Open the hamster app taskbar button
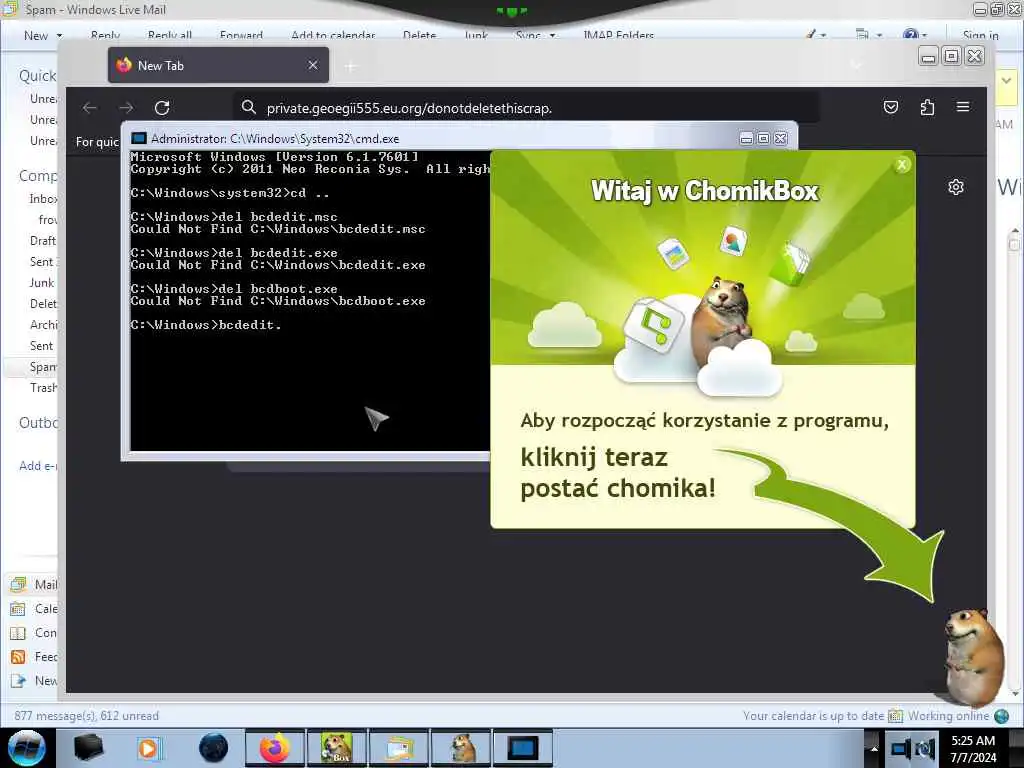Viewport: 1024px width, 768px height. [x=461, y=748]
